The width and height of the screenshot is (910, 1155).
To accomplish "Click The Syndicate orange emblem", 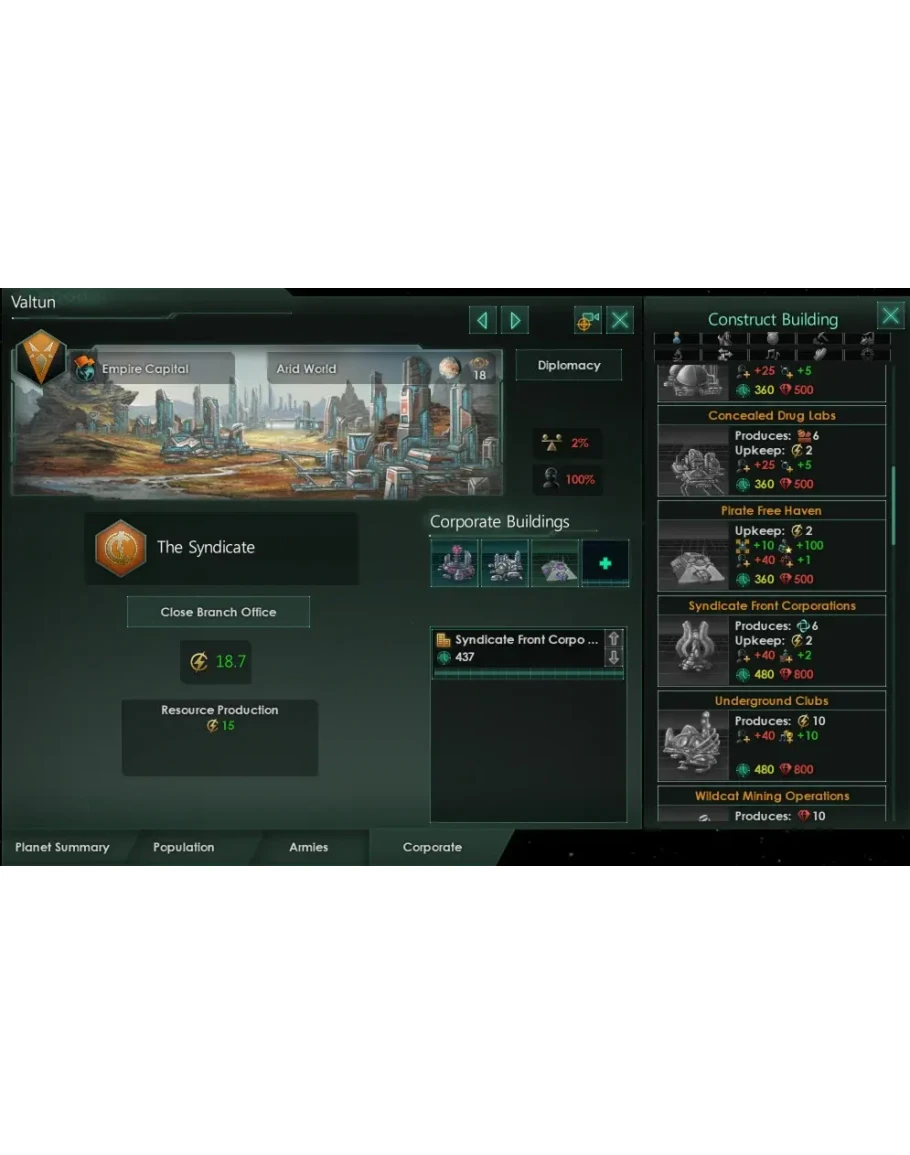I will (120, 548).
